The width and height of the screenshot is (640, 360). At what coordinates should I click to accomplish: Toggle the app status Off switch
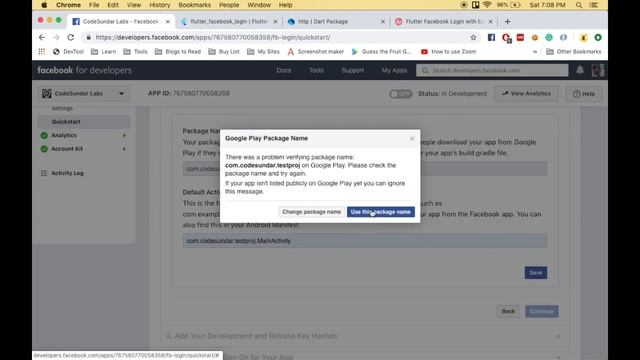400,94
